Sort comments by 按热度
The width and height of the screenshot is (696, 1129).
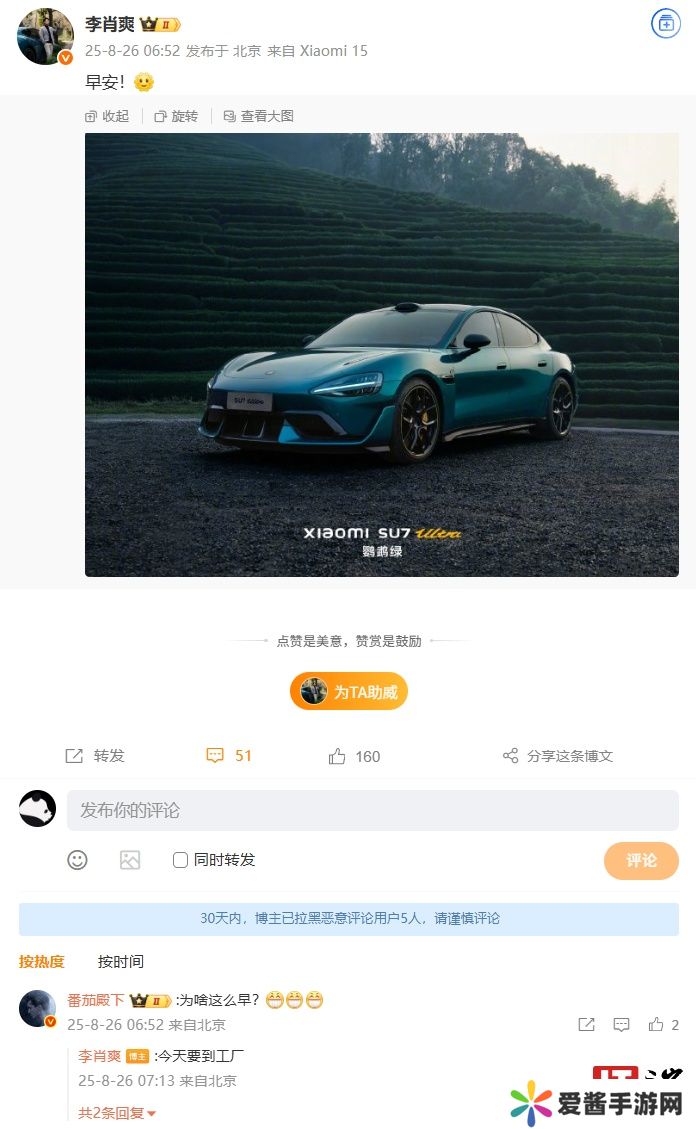point(42,961)
